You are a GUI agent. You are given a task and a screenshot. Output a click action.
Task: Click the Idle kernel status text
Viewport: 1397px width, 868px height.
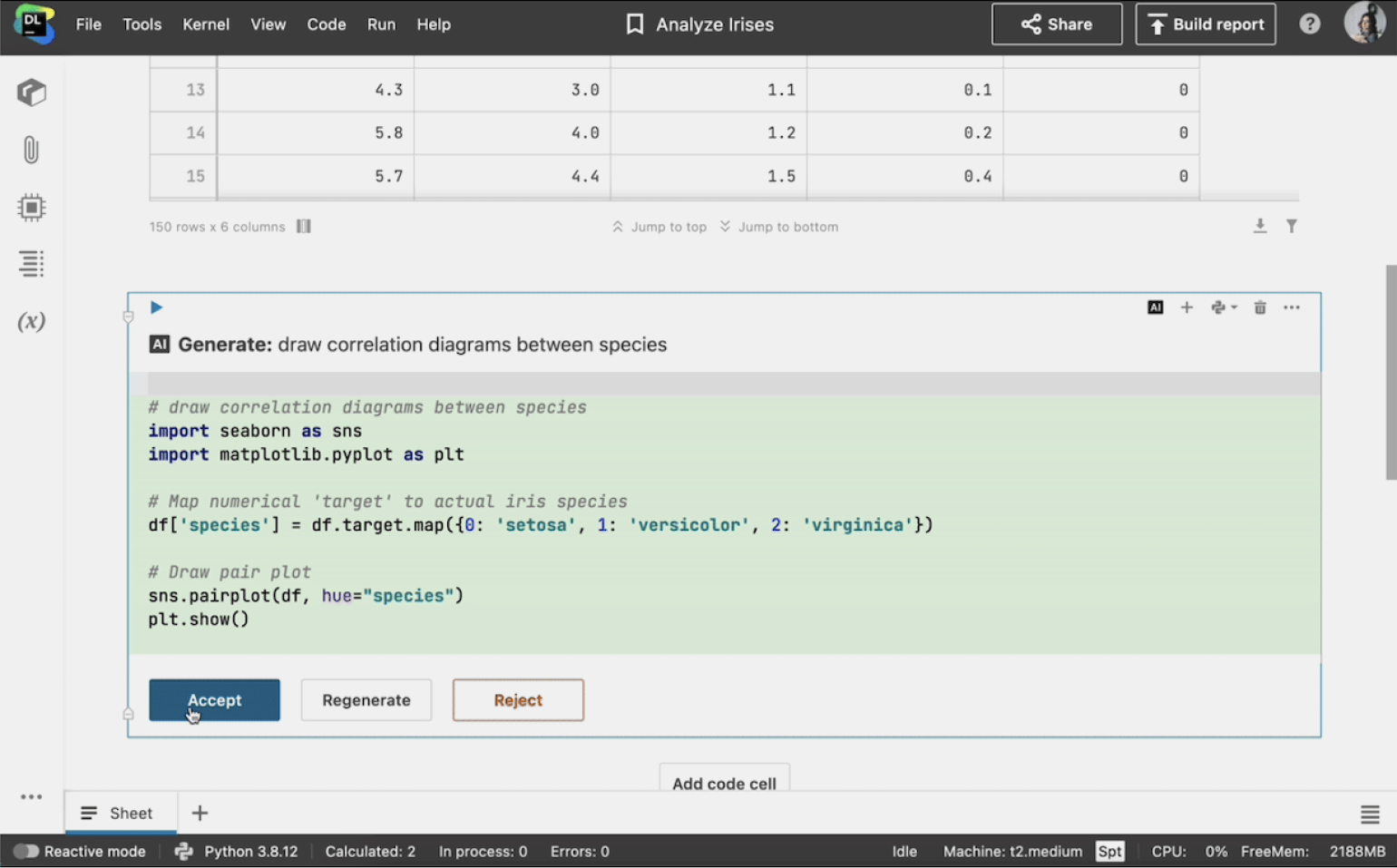tap(904, 851)
